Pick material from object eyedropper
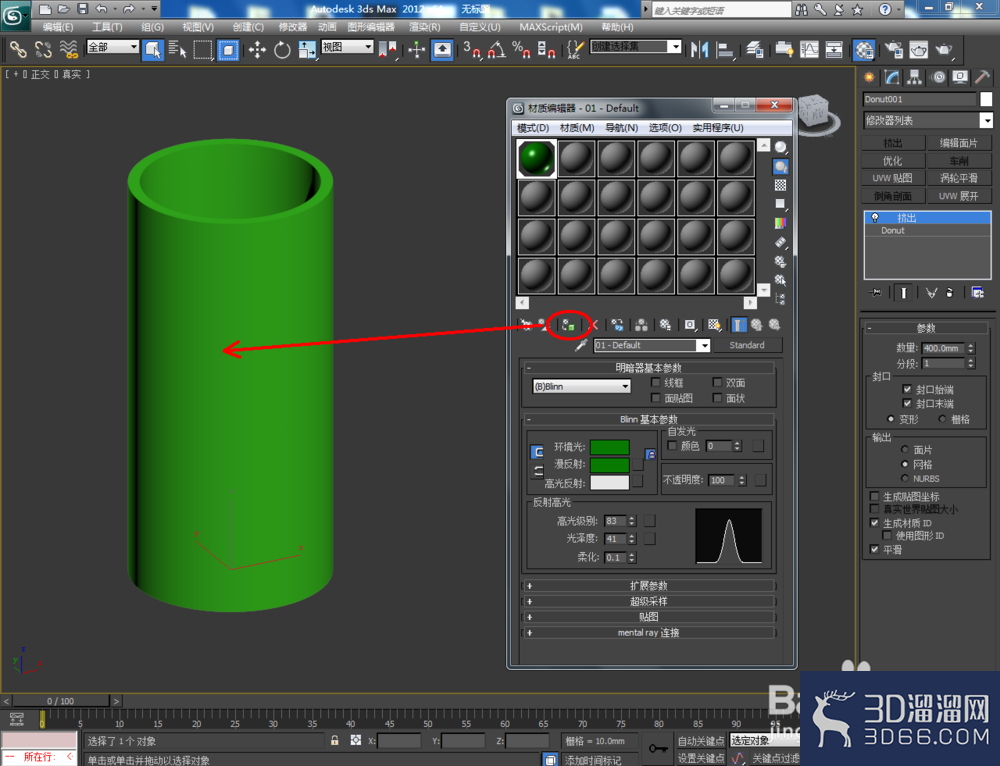1000x766 pixels. click(581, 345)
